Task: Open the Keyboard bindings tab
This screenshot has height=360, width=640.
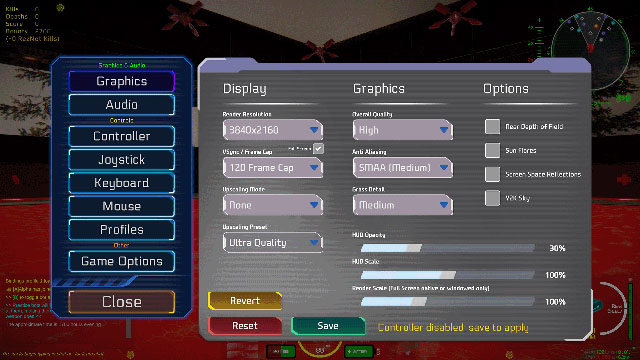Action: click(122, 182)
